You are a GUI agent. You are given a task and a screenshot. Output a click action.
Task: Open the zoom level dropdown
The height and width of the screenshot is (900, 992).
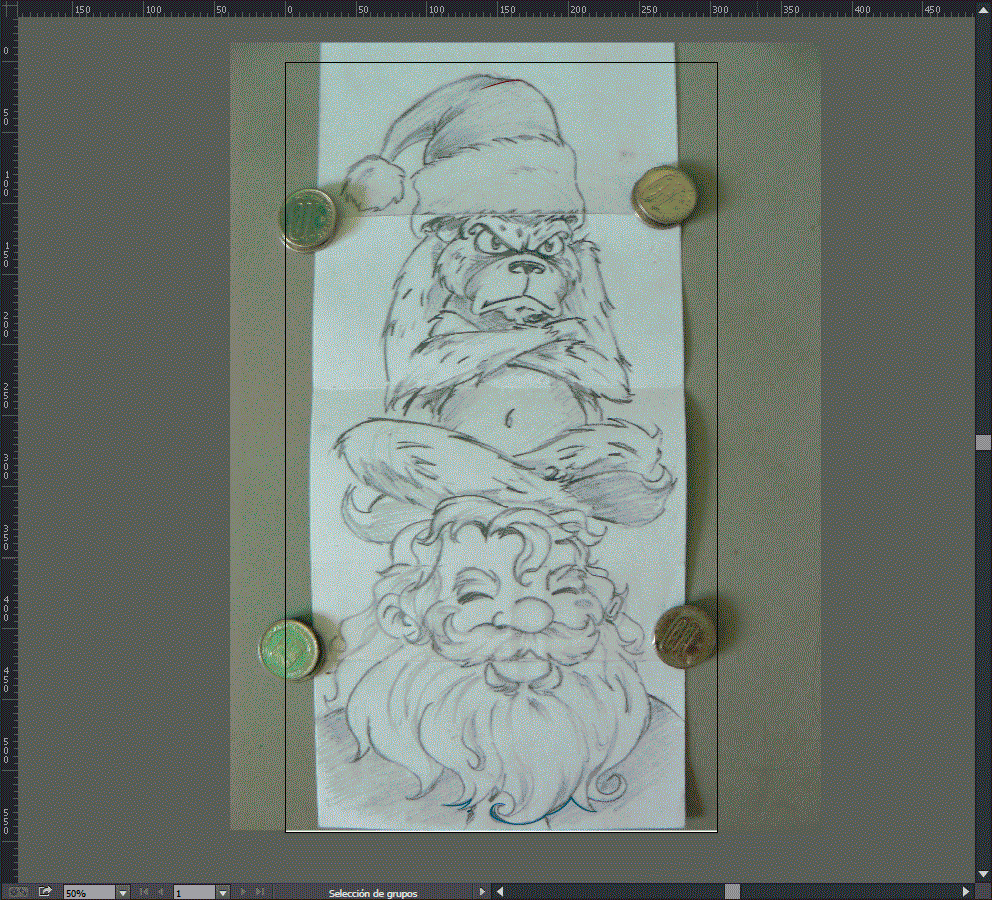[x=123, y=893]
